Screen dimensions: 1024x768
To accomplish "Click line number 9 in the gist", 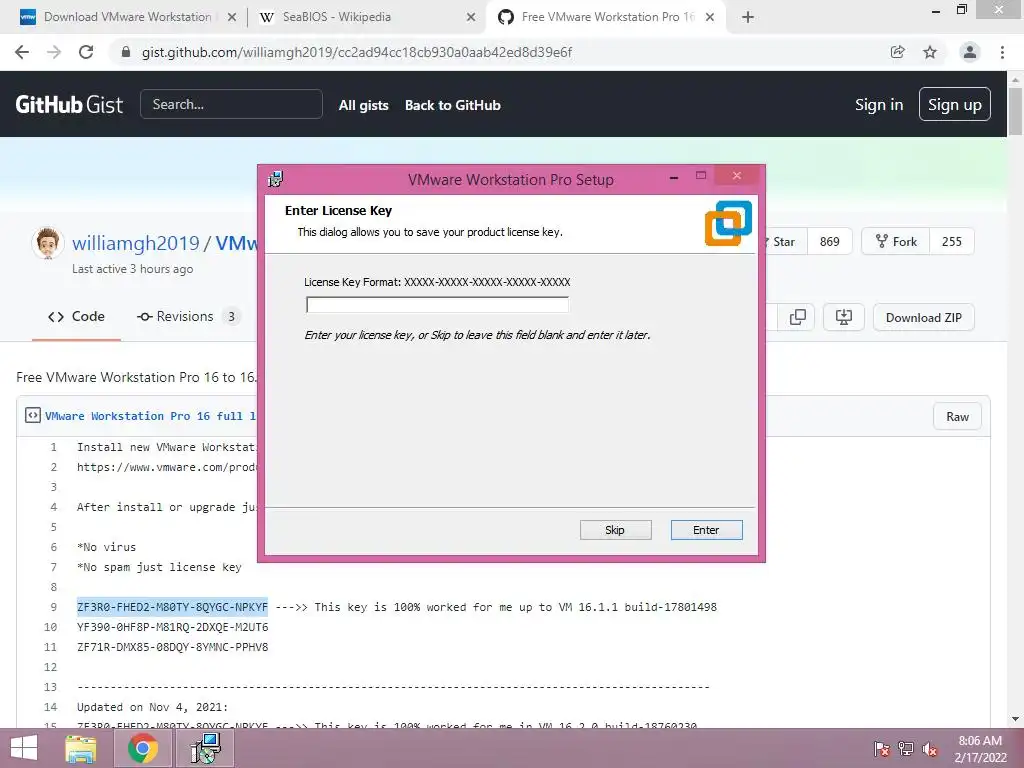I will point(54,607).
